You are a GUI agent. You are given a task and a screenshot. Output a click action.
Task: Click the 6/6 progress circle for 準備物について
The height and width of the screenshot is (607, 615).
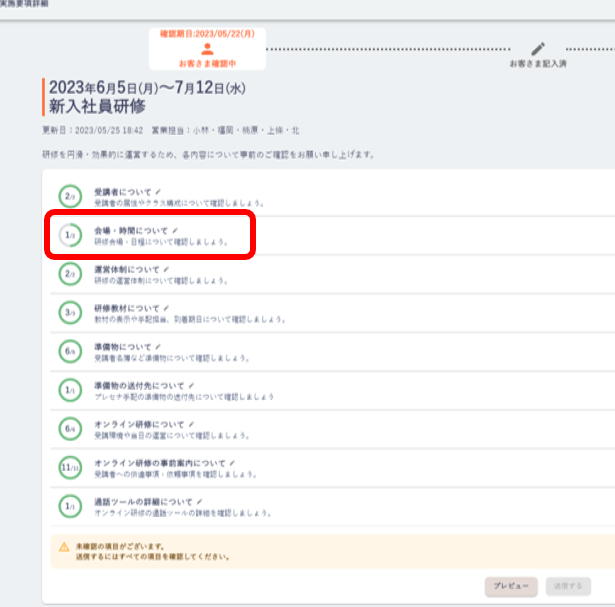tap(70, 351)
